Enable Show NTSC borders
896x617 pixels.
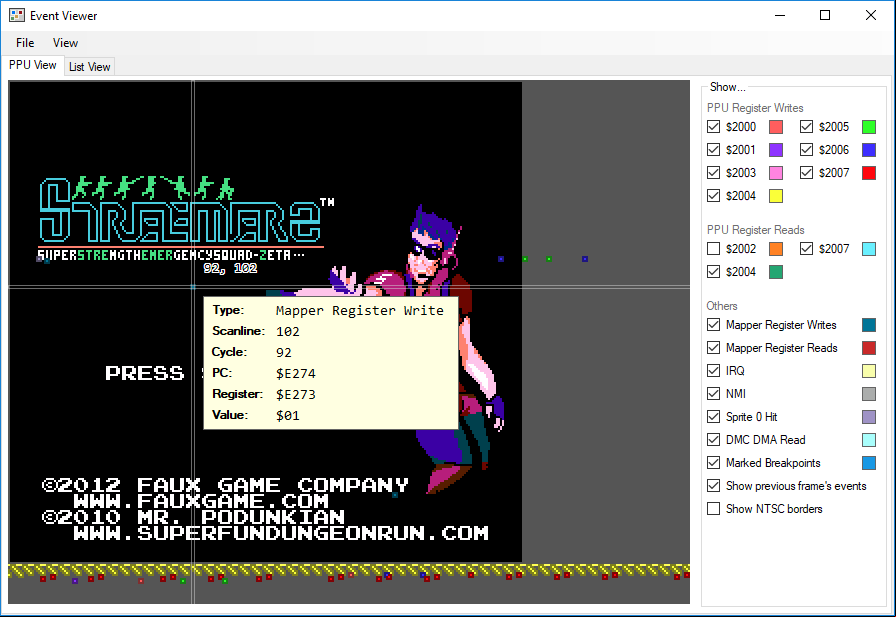pyautogui.click(x=713, y=509)
